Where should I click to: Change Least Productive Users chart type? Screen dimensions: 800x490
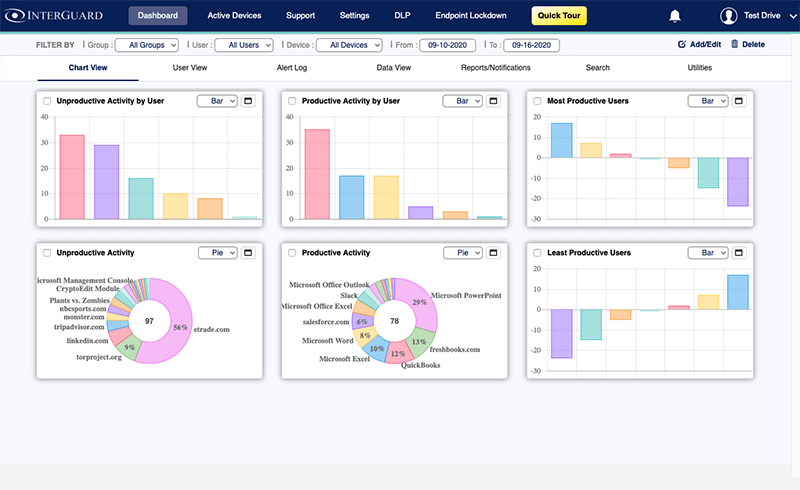coord(708,253)
